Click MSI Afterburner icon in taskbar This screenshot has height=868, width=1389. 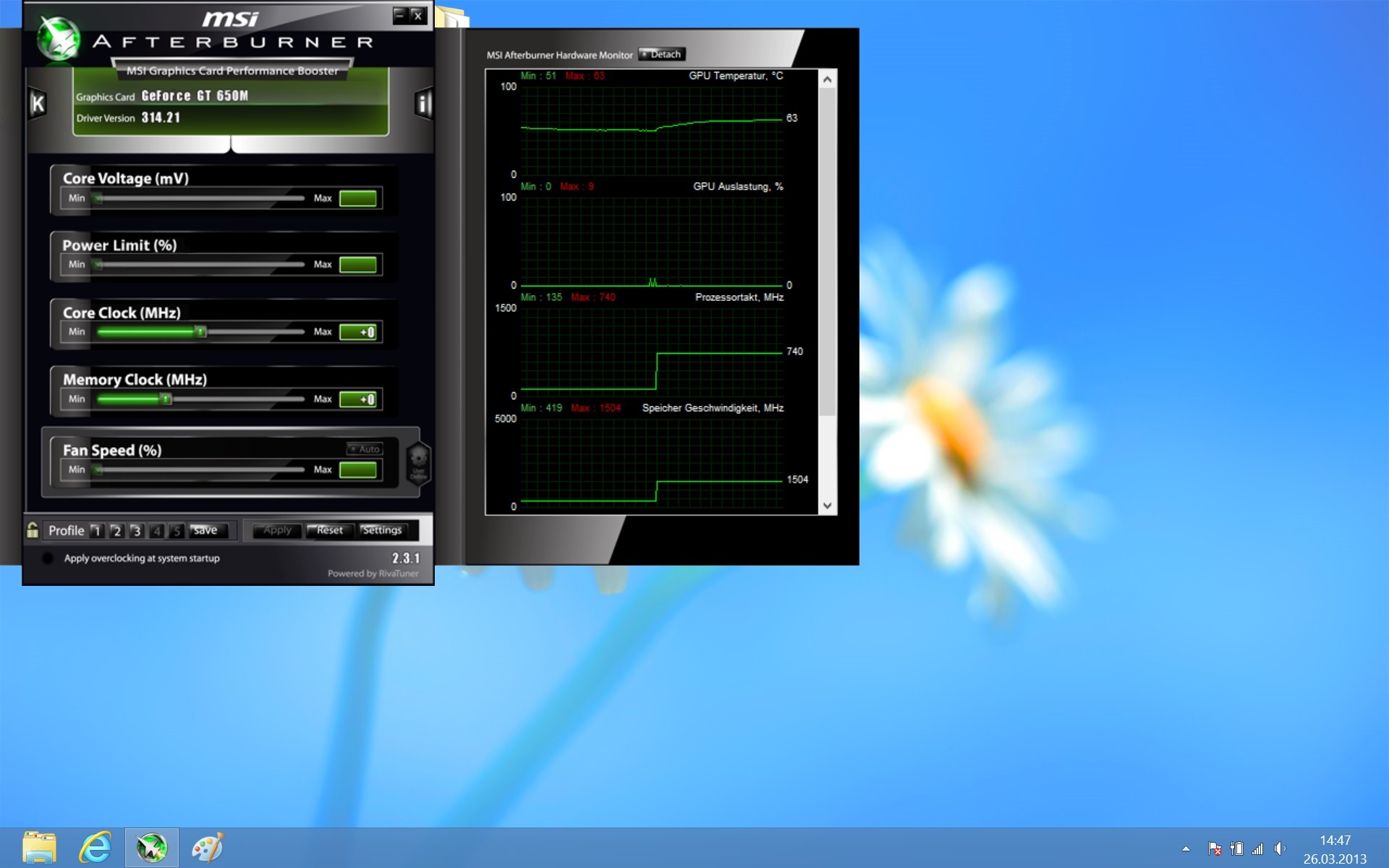[151, 847]
